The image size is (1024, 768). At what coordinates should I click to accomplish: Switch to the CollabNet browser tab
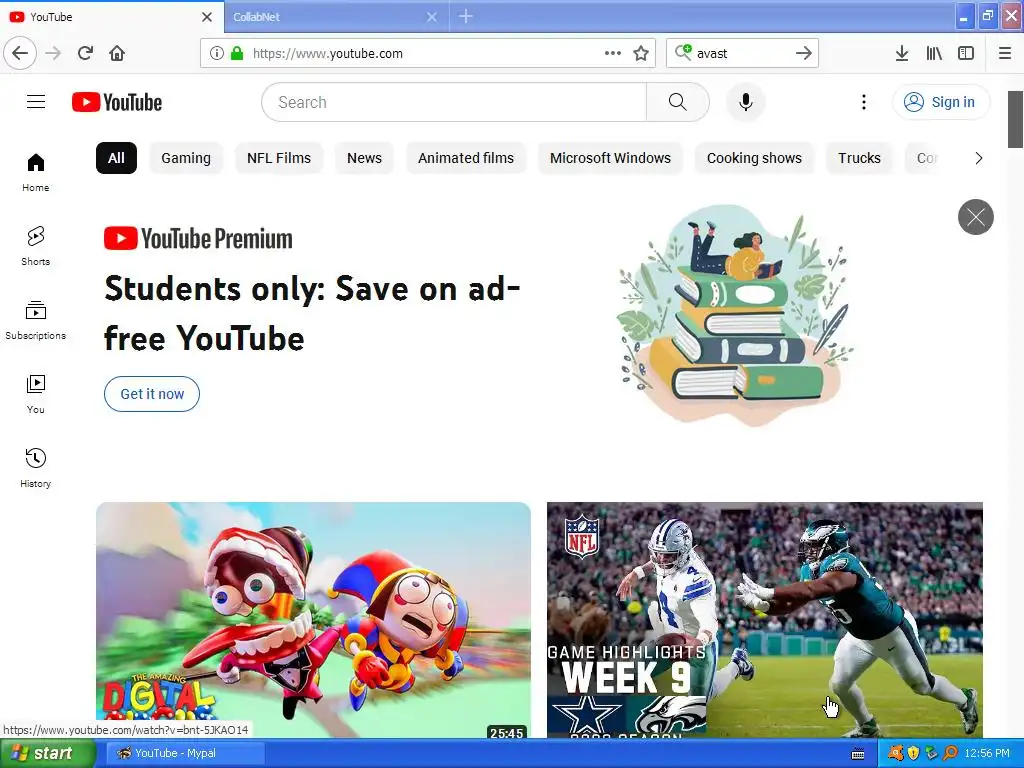[327, 17]
